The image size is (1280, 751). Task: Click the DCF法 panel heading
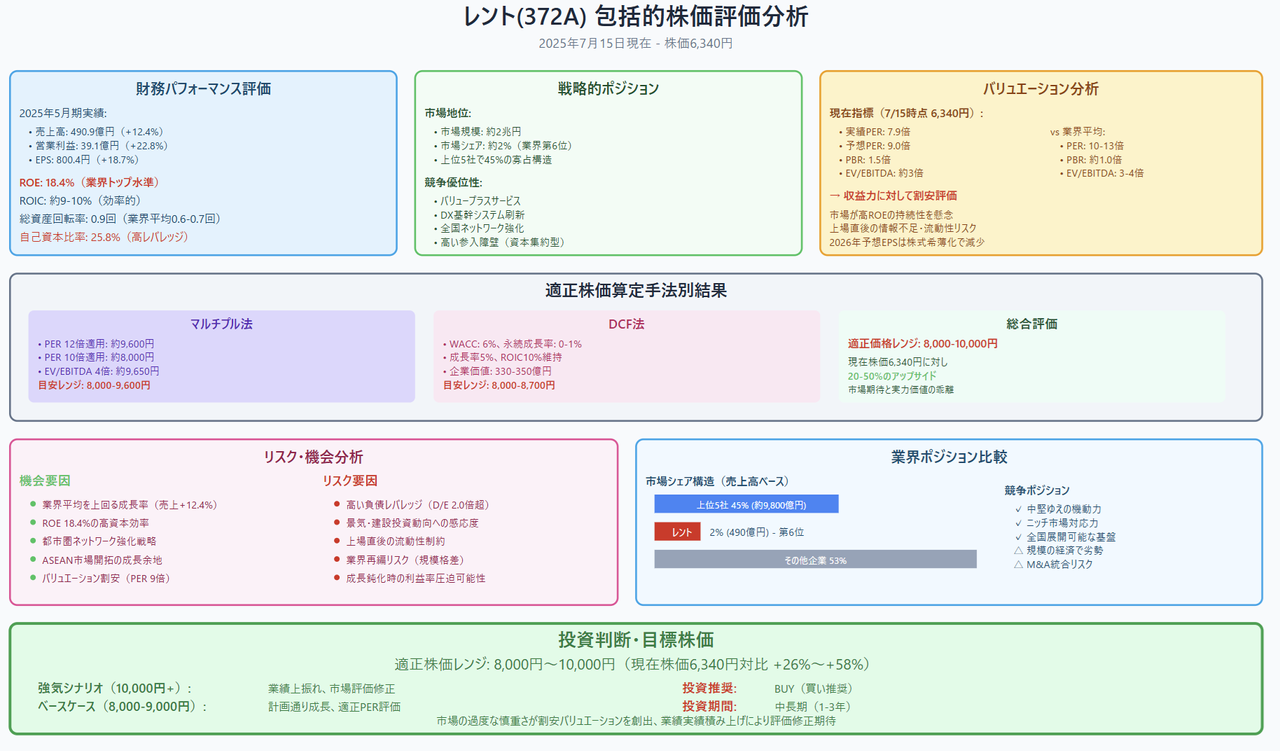(x=626, y=324)
